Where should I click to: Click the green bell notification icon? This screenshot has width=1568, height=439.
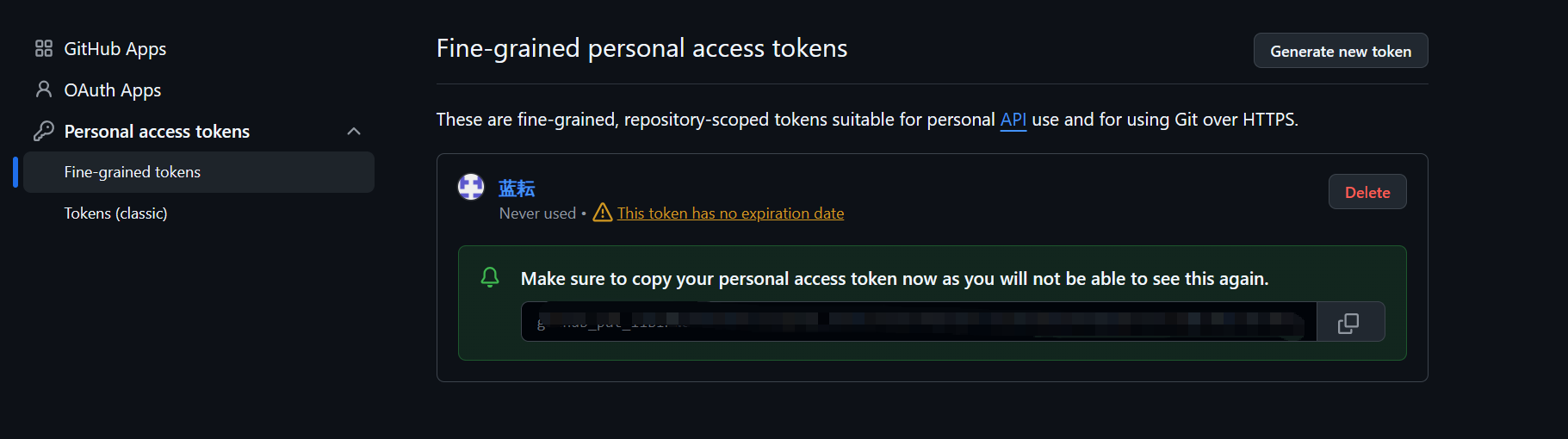coord(490,277)
